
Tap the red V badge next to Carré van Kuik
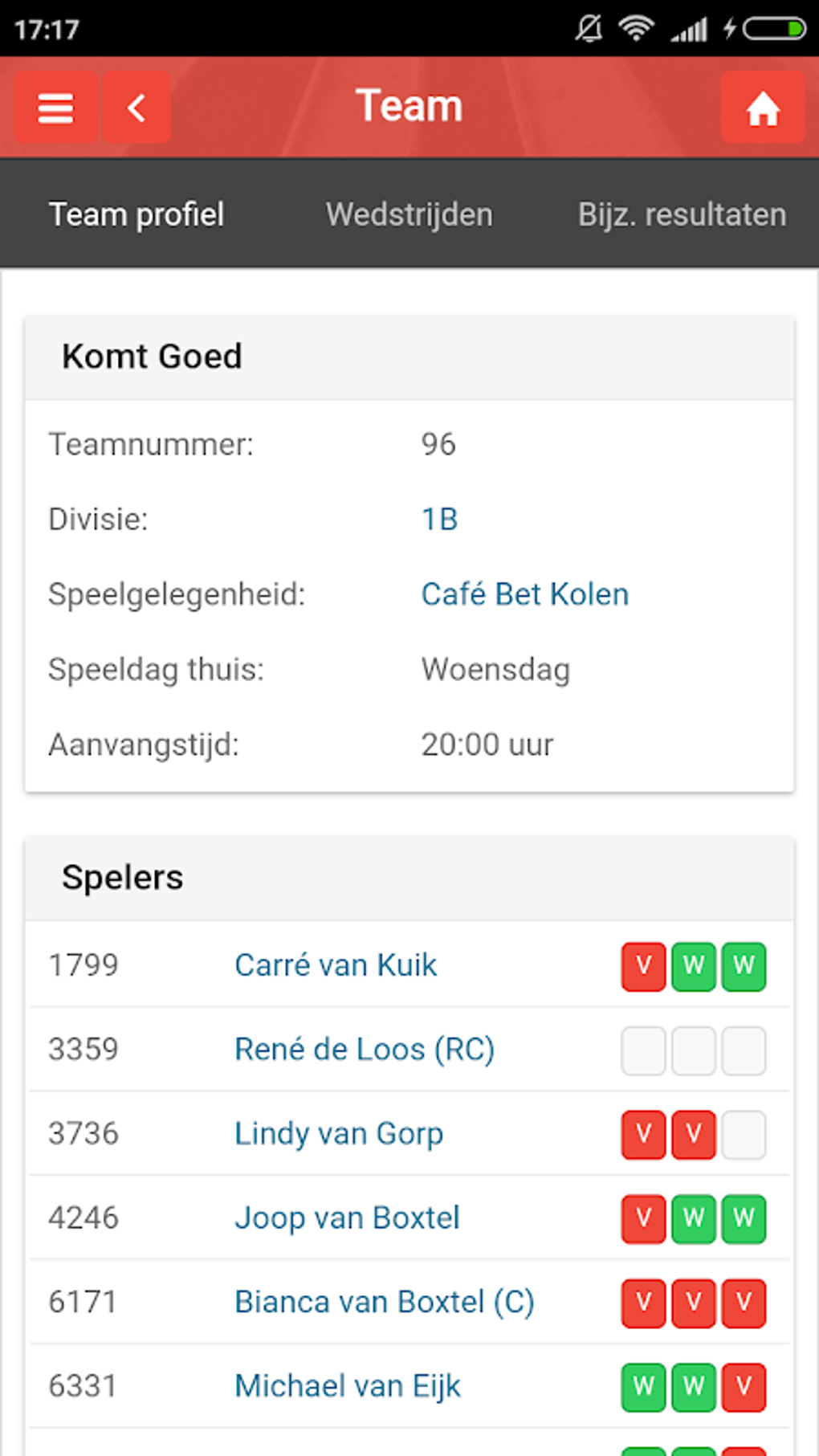[642, 966]
